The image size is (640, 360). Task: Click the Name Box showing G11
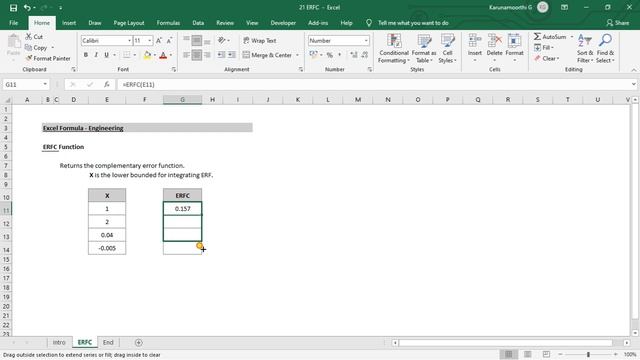click(x=22, y=84)
